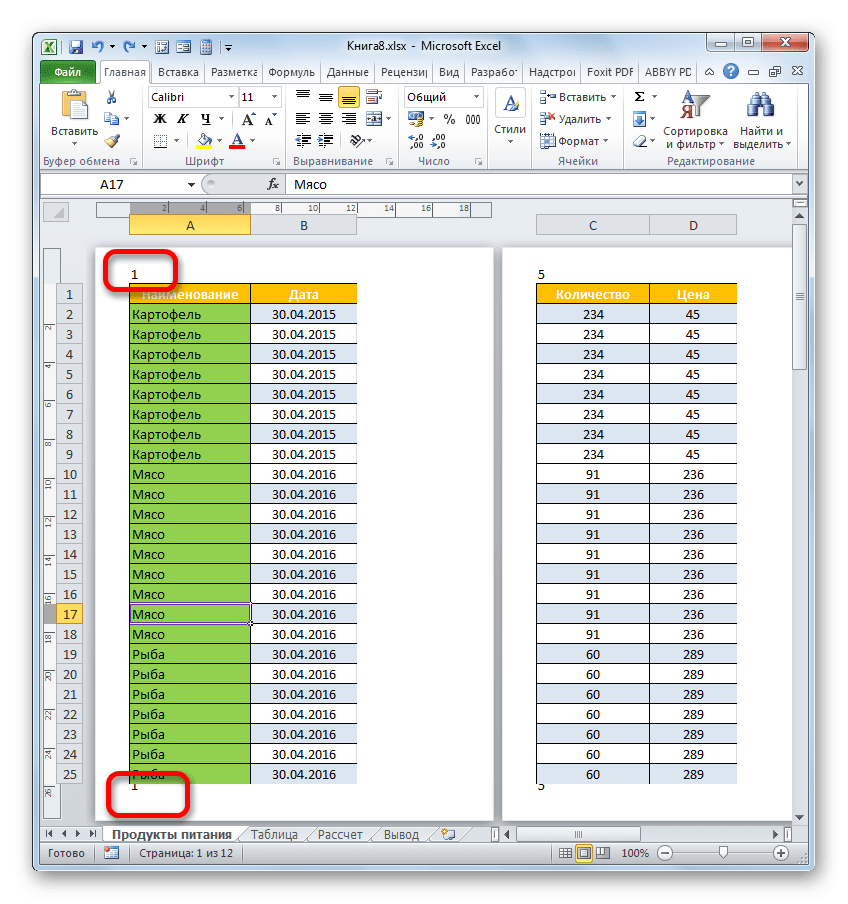
Task: Expand the font size 11 dropdown
Action: click(274, 97)
